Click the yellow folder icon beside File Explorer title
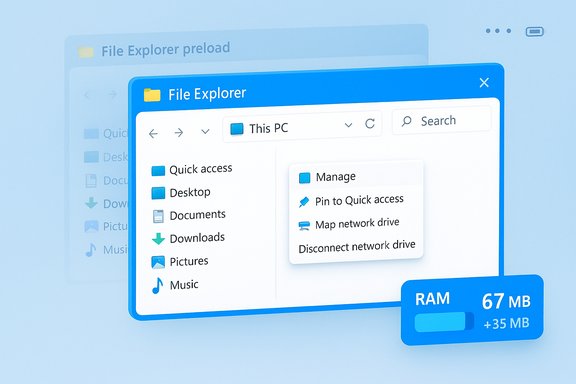Screen dimensions: 576x384 (152, 95)
